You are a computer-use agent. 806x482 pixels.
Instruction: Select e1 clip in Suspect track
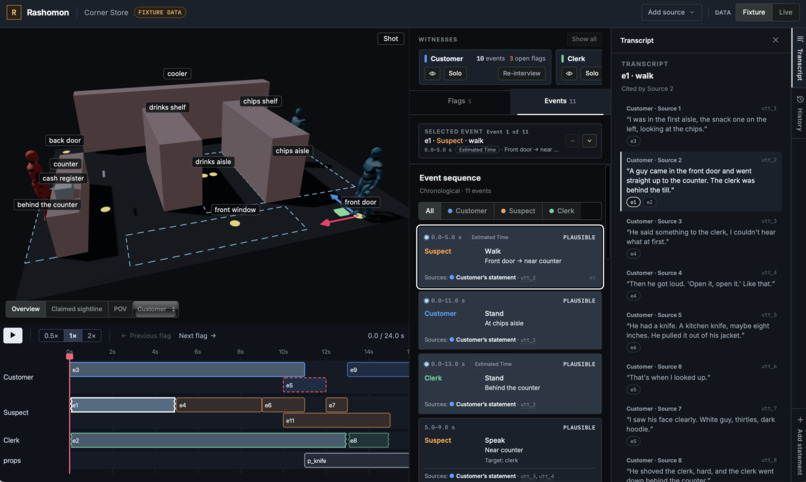pyautogui.click(x=123, y=405)
